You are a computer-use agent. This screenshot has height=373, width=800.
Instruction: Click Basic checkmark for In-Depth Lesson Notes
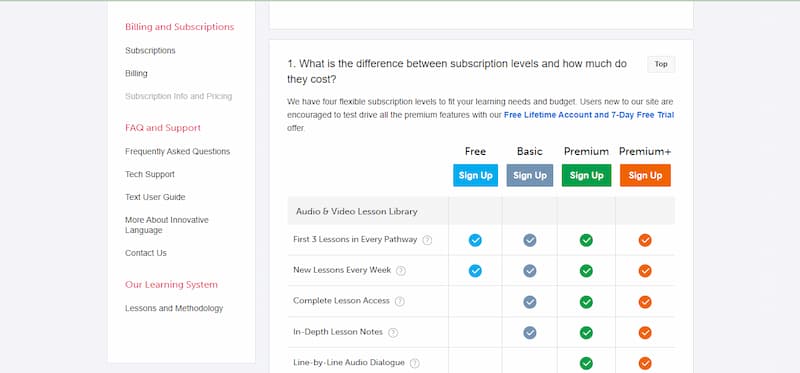tap(530, 333)
